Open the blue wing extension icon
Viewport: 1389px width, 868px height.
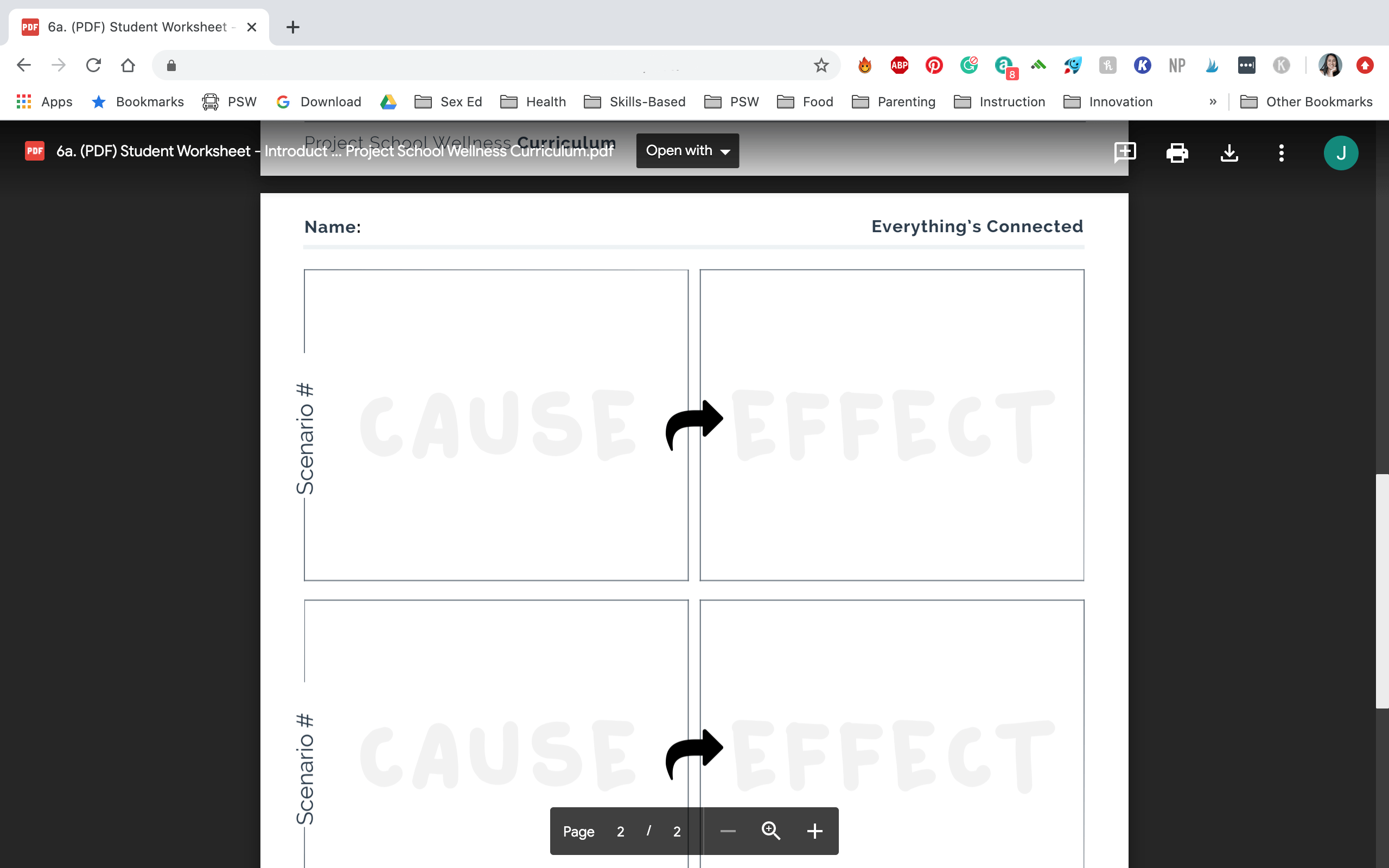(x=1212, y=66)
